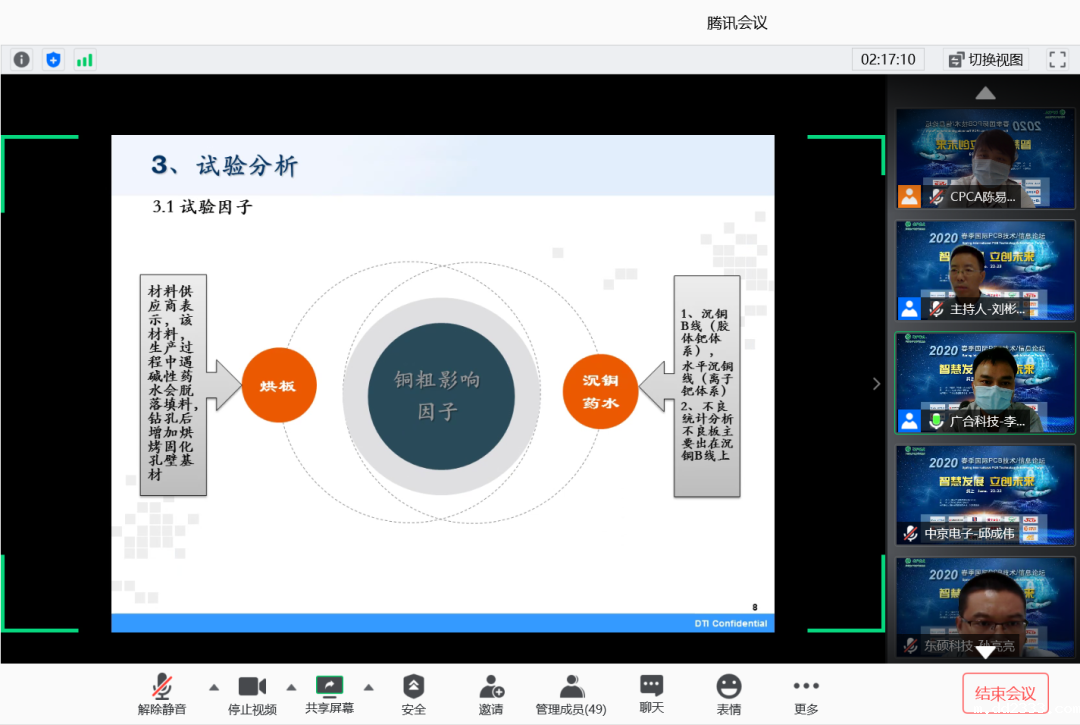The height and width of the screenshot is (725, 1080).
Task: Click the meeting info icon
Action: point(21,59)
